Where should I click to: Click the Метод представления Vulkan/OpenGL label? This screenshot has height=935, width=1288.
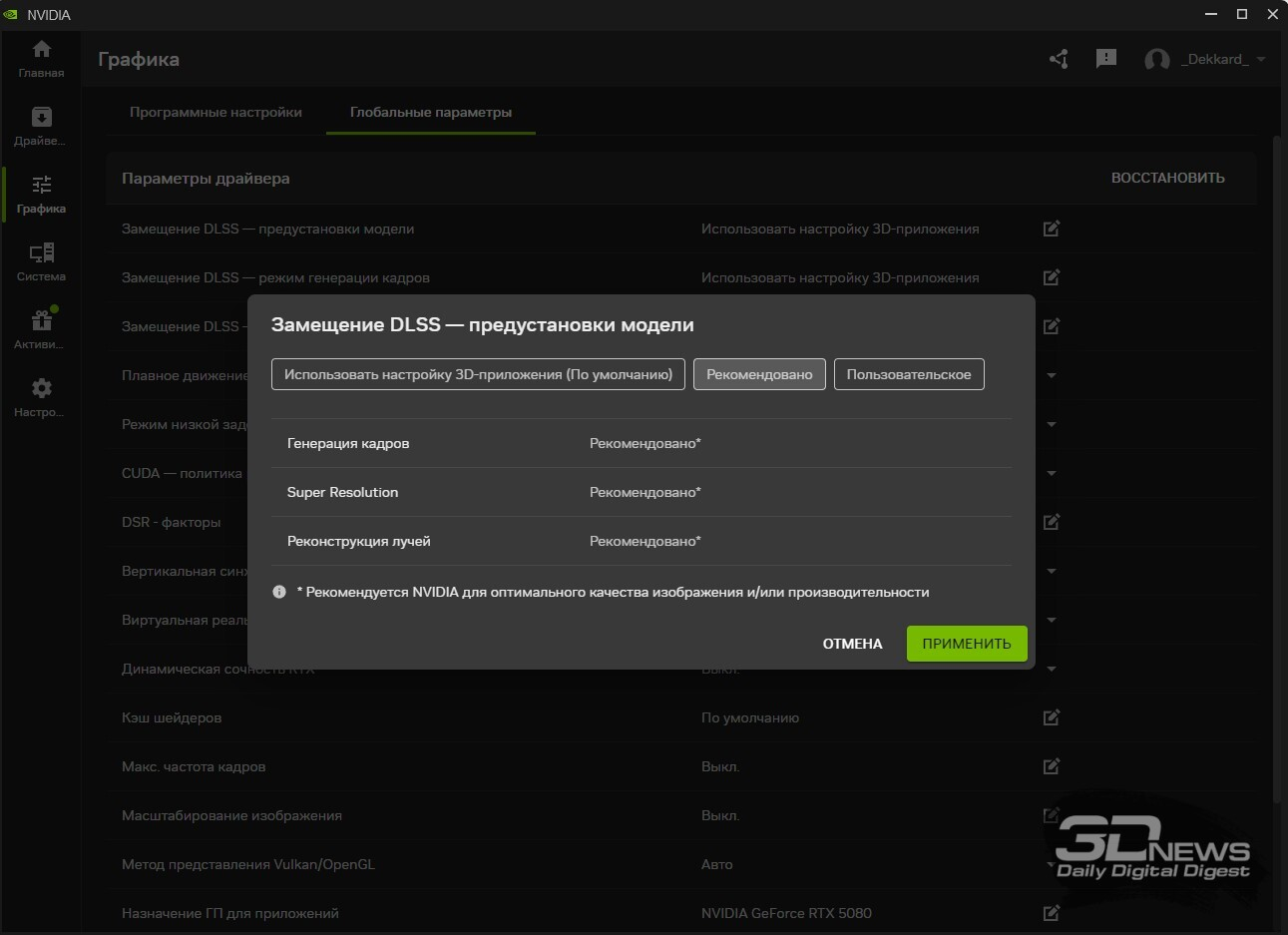248,864
